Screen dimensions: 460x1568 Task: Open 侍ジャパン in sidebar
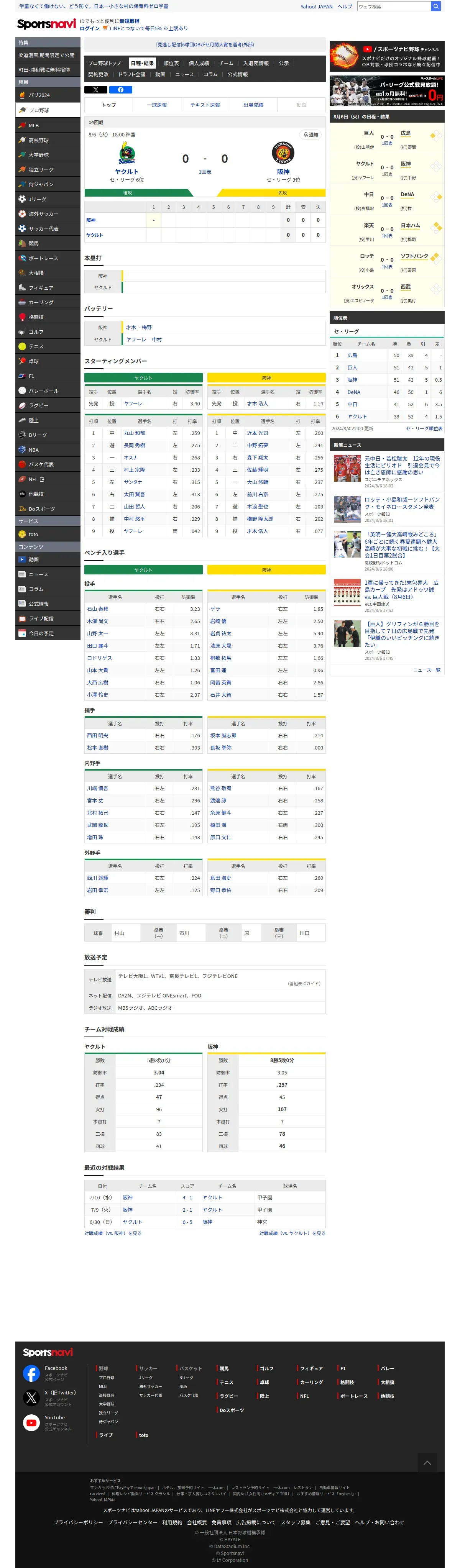48,184
